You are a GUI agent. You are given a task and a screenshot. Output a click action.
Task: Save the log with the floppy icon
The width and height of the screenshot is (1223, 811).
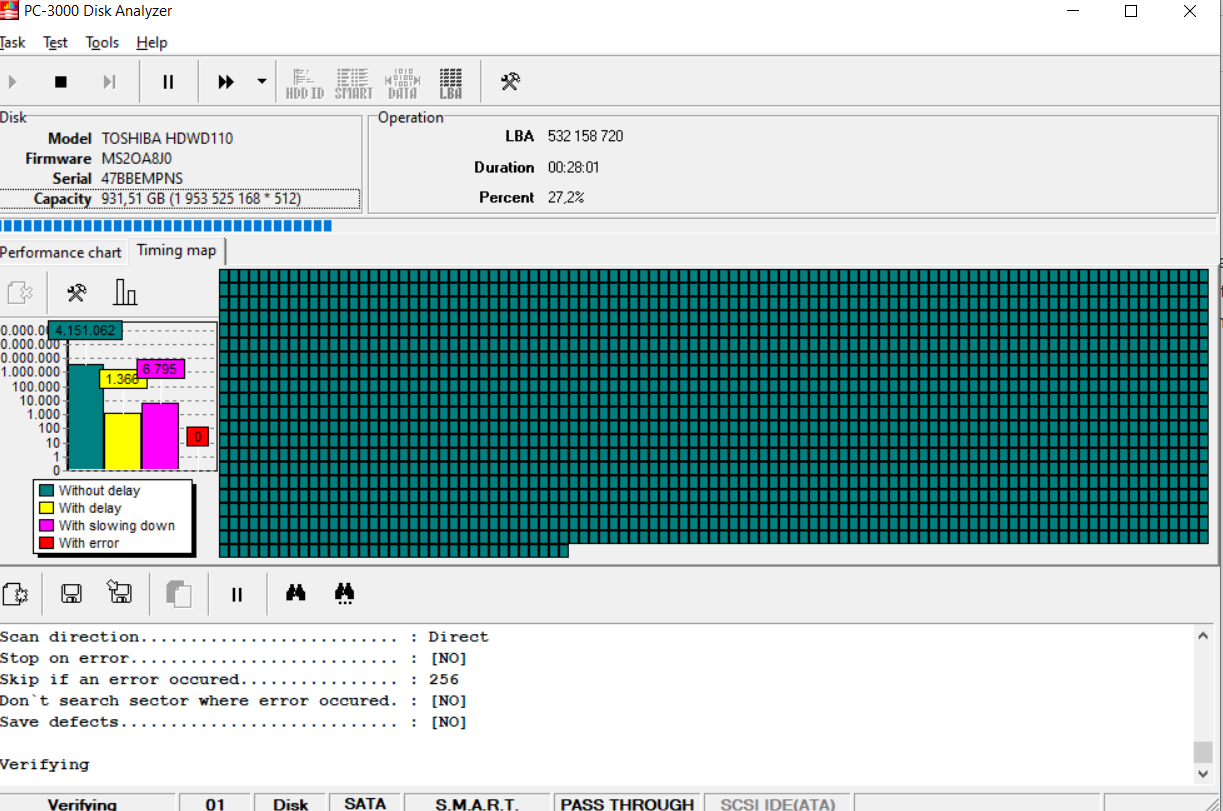(x=71, y=594)
